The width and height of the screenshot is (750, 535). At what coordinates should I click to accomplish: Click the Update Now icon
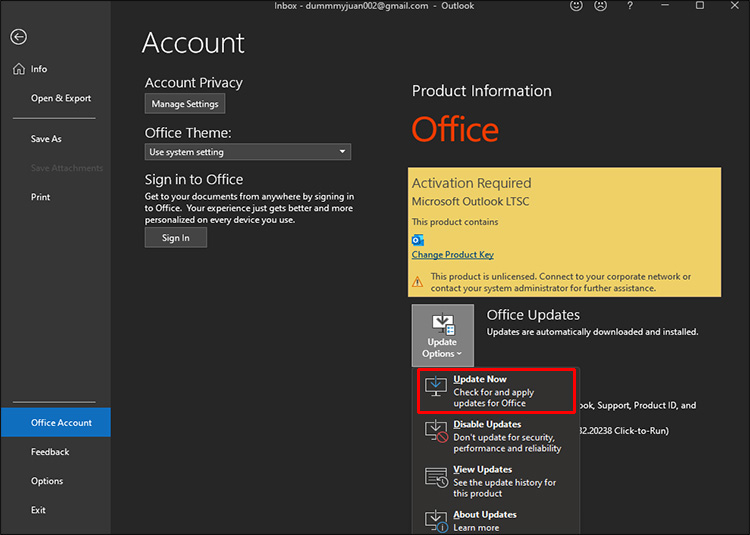pyautogui.click(x=436, y=386)
